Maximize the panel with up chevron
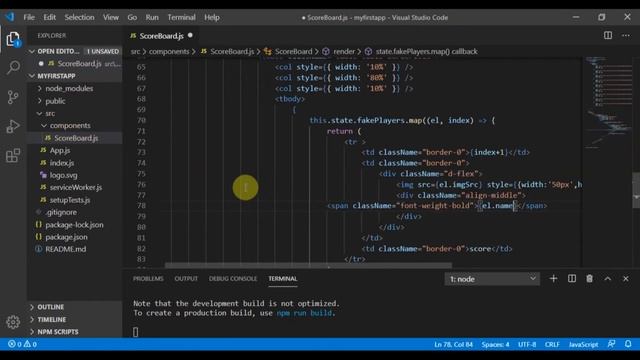This screenshot has width=640, height=360. tap(608, 279)
